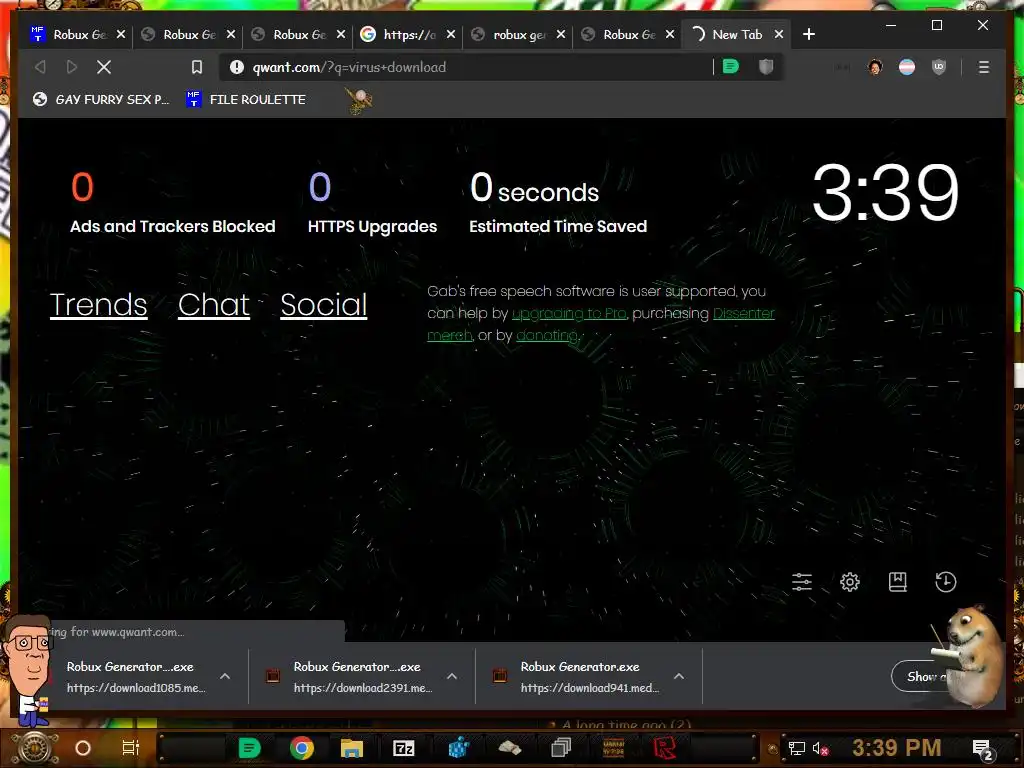Viewport: 1024px width, 768px height.
Task: Close the lowercase robux ge tab
Action: [x=560, y=34]
